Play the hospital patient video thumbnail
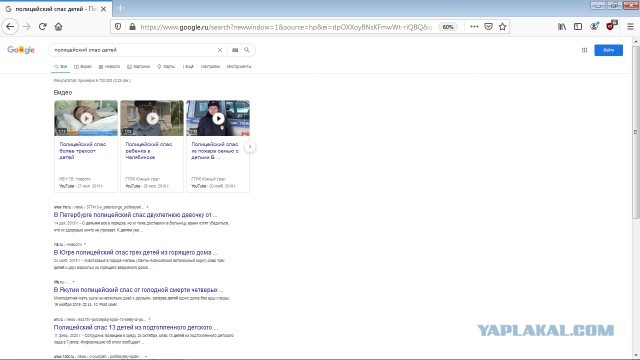The image size is (640, 360). point(86,118)
